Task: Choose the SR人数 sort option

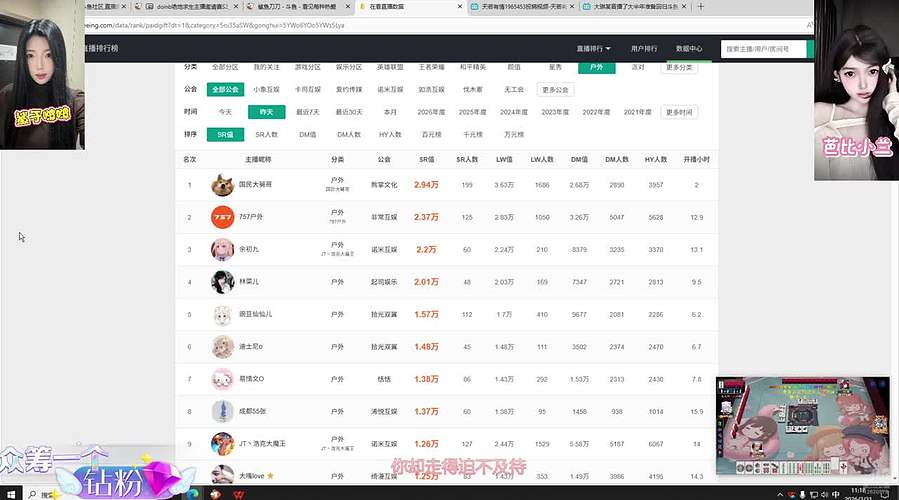Action: [266, 134]
